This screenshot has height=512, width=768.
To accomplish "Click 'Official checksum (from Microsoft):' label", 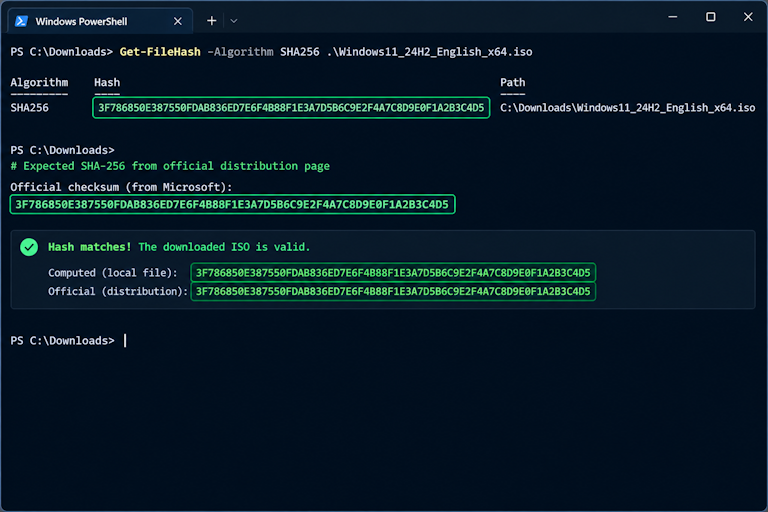I will (x=121, y=187).
